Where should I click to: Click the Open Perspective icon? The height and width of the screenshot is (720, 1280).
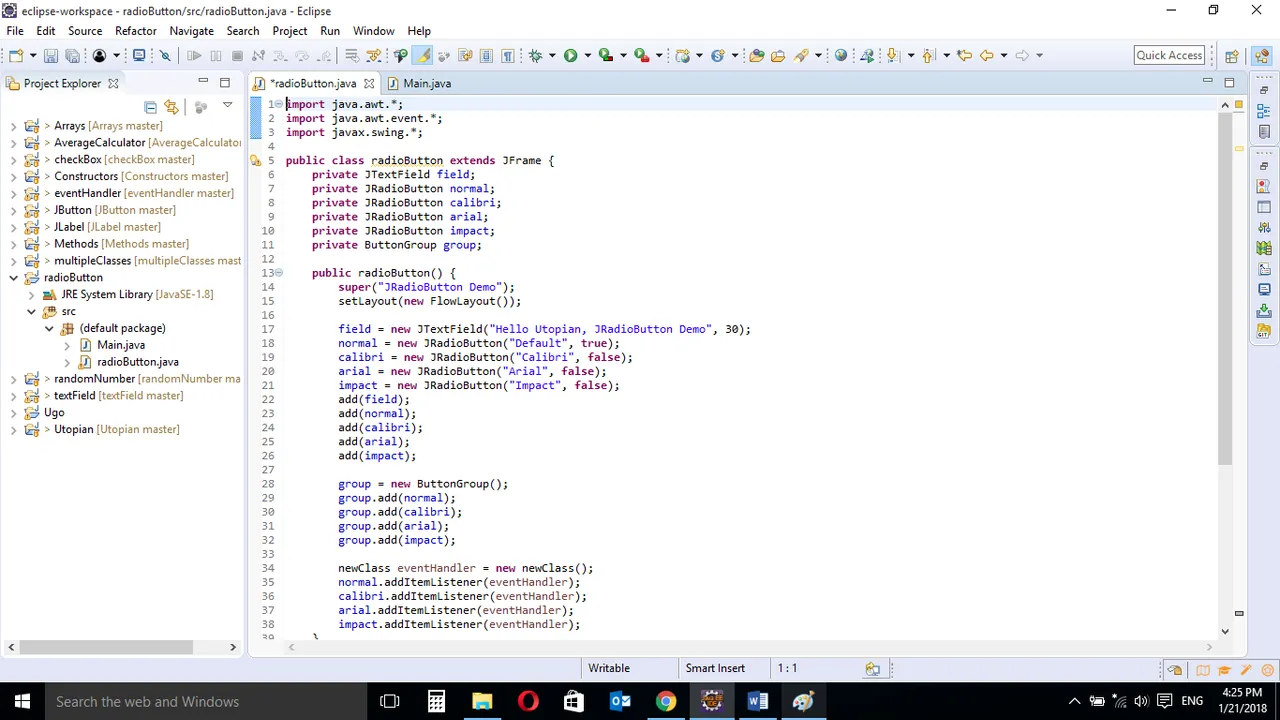click(x=1232, y=56)
